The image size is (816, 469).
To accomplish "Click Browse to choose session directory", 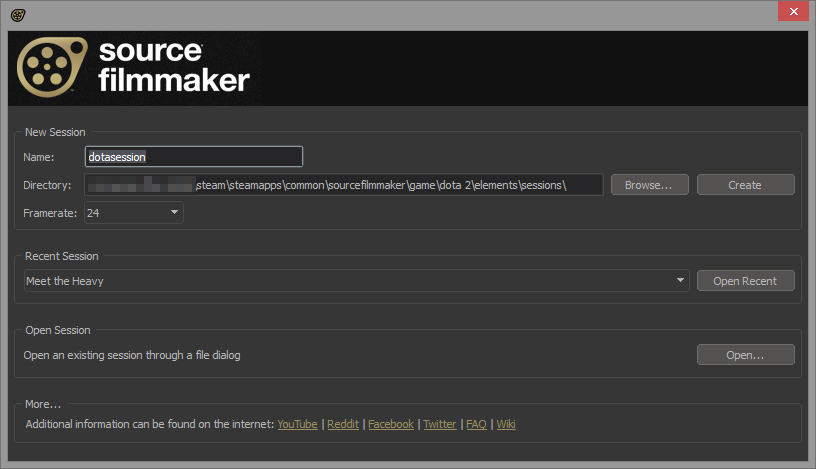I will tap(649, 185).
